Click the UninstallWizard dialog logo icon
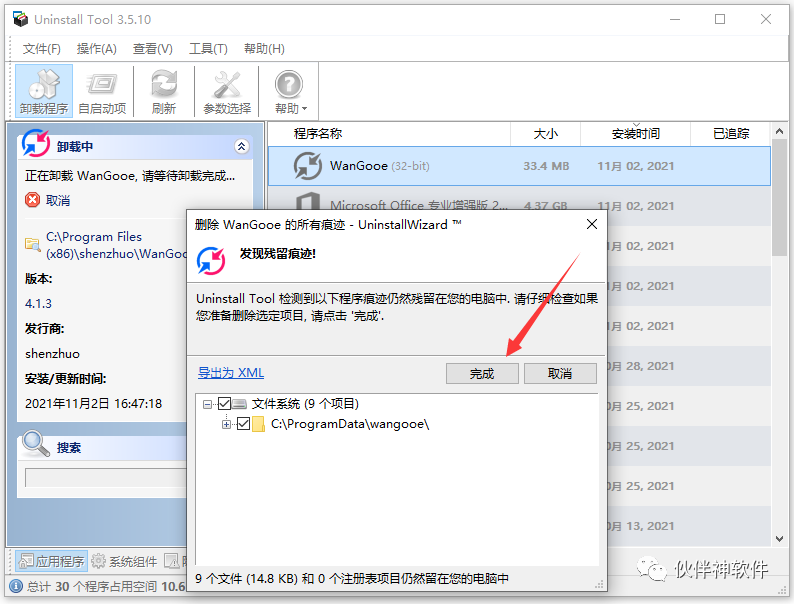794x604 pixels. [x=211, y=260]
